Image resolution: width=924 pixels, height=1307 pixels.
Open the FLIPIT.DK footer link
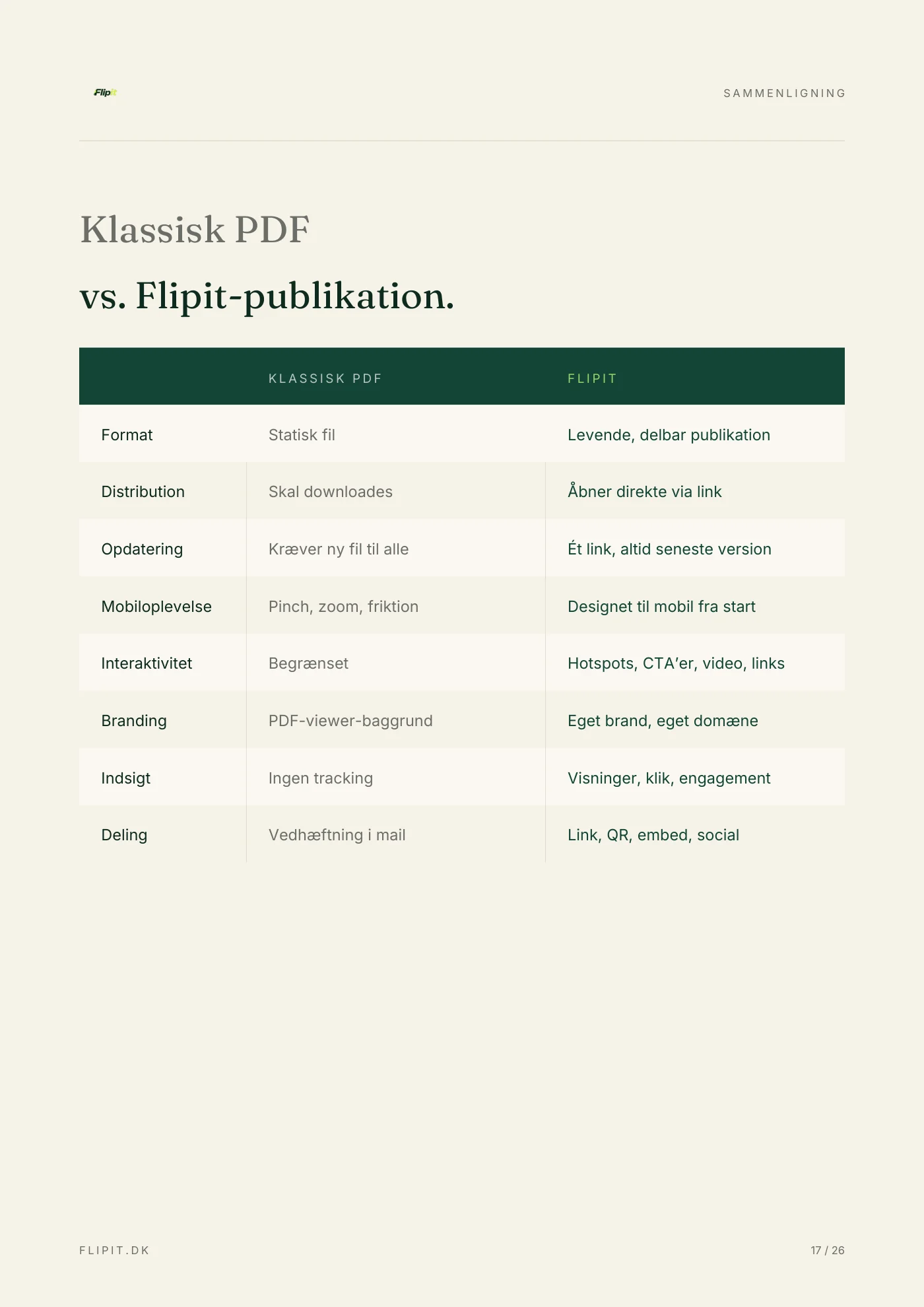114,1250
